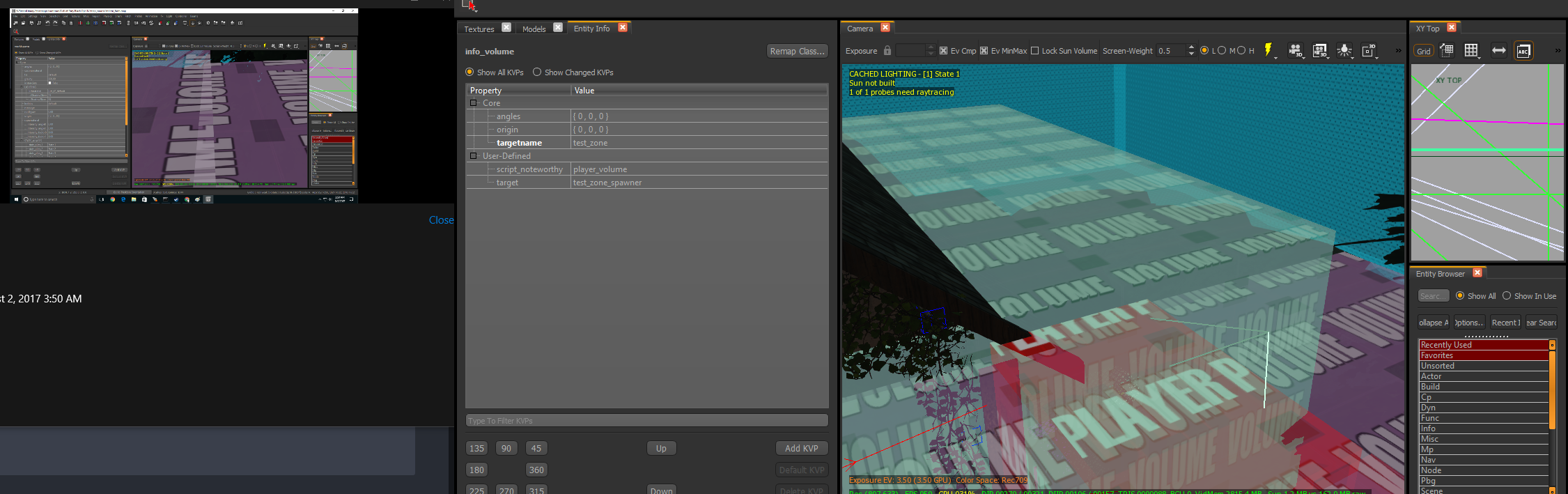
Task: Click the 360 angle button
Action: click(x=536, y=470)
